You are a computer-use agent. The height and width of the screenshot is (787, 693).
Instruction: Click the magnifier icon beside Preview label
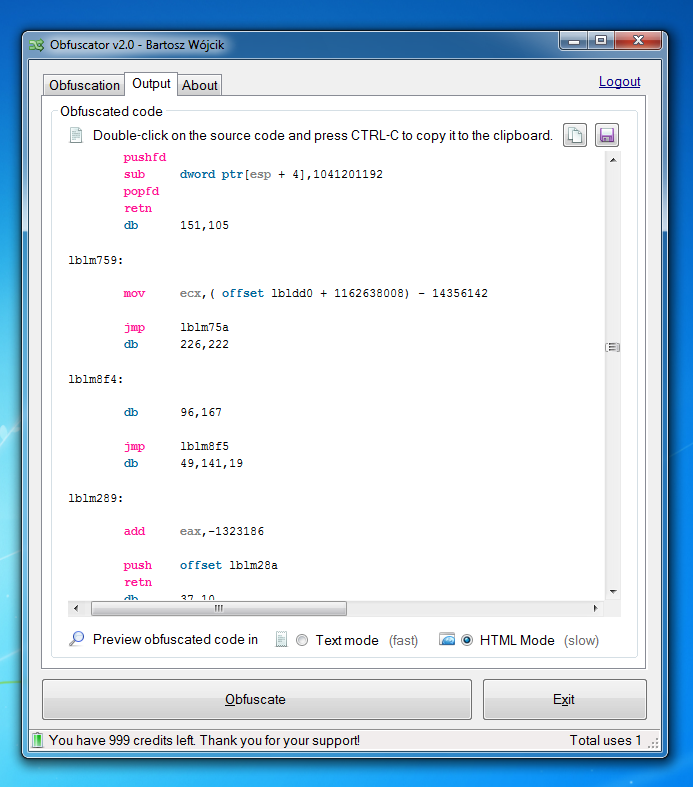(x=77, y=639)
